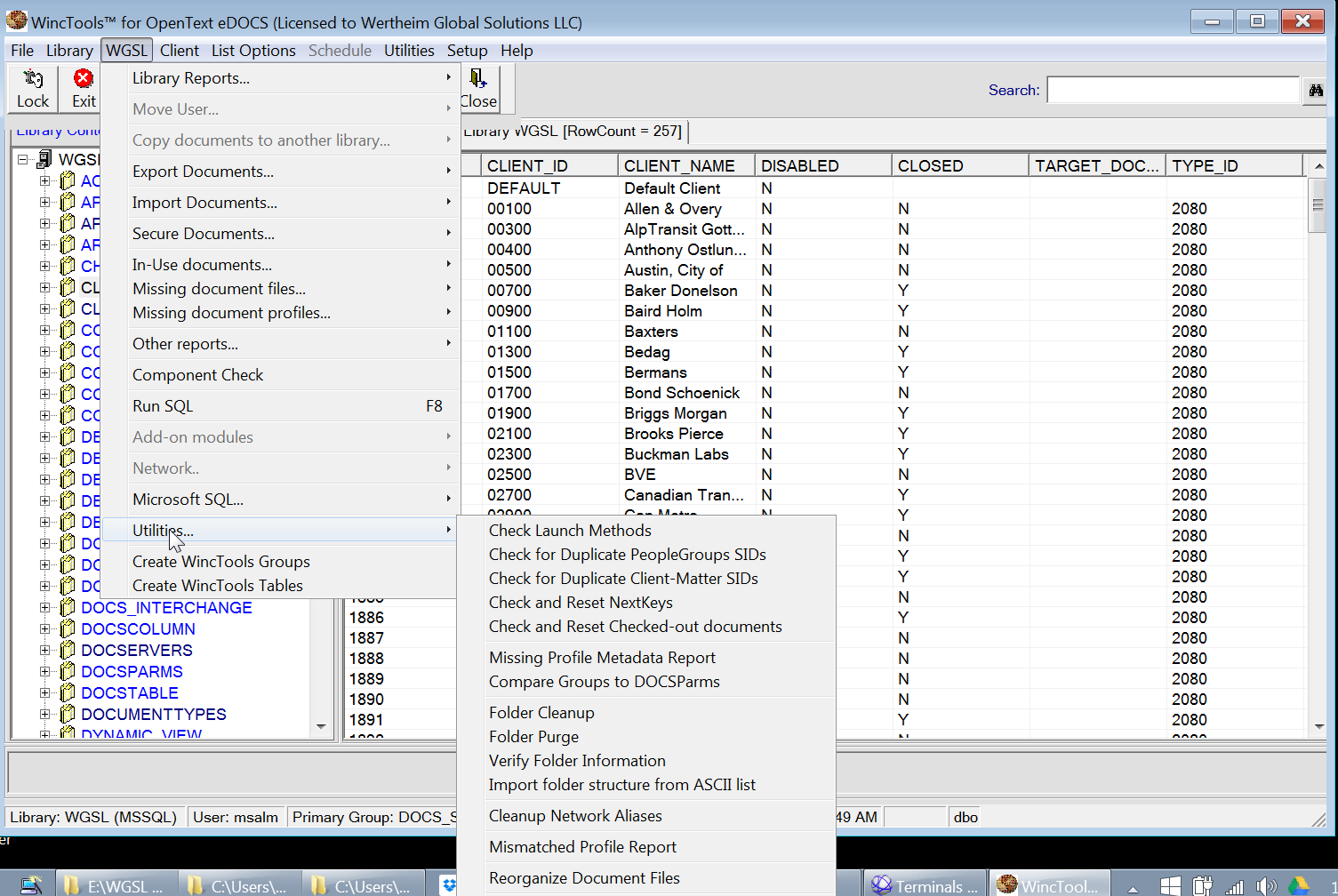Viewport: 1338px width, 896px height.
Task: Open the Terminals app in taskbar
Action: (x=925, y=884)
